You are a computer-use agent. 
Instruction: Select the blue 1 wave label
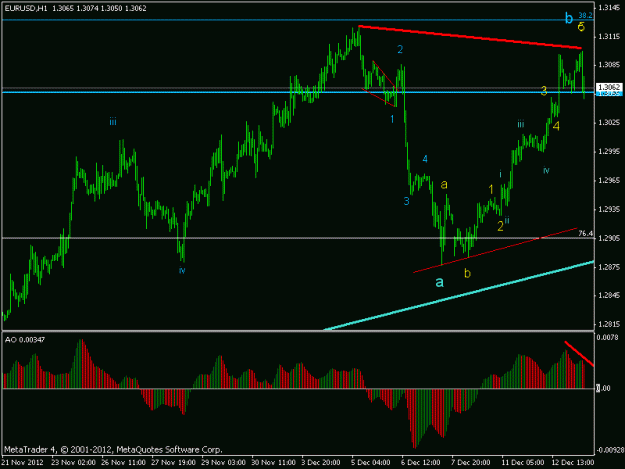(x=392, y=119)
